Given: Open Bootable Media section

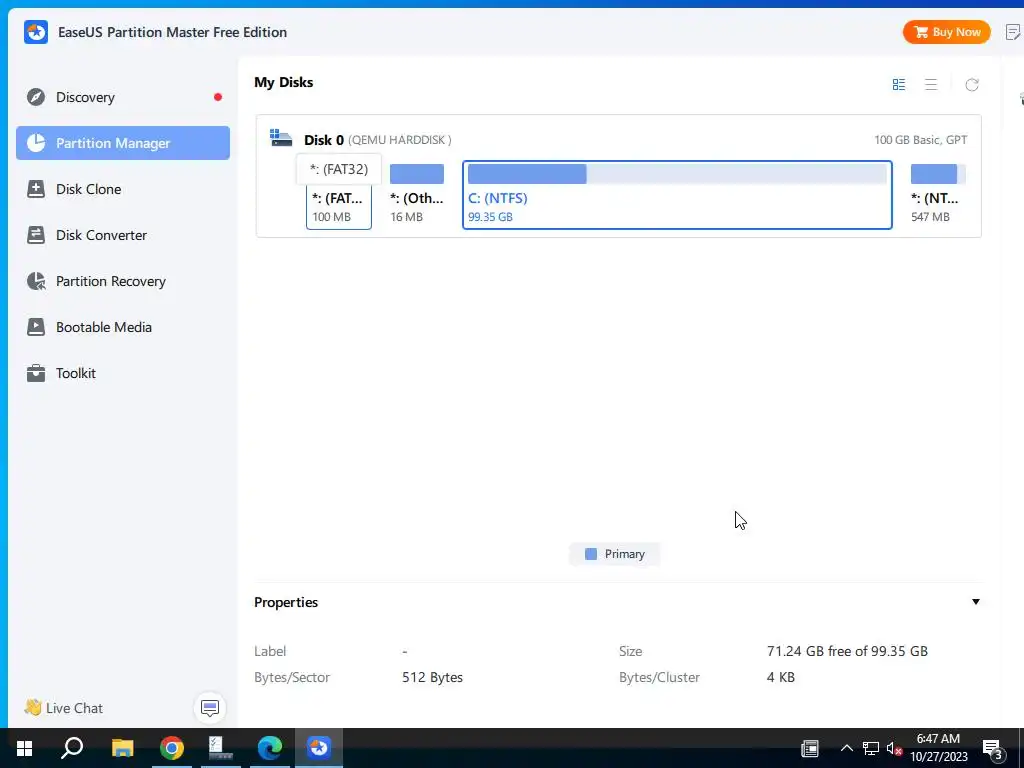Looking at the screenshot, I should (123, 327).
